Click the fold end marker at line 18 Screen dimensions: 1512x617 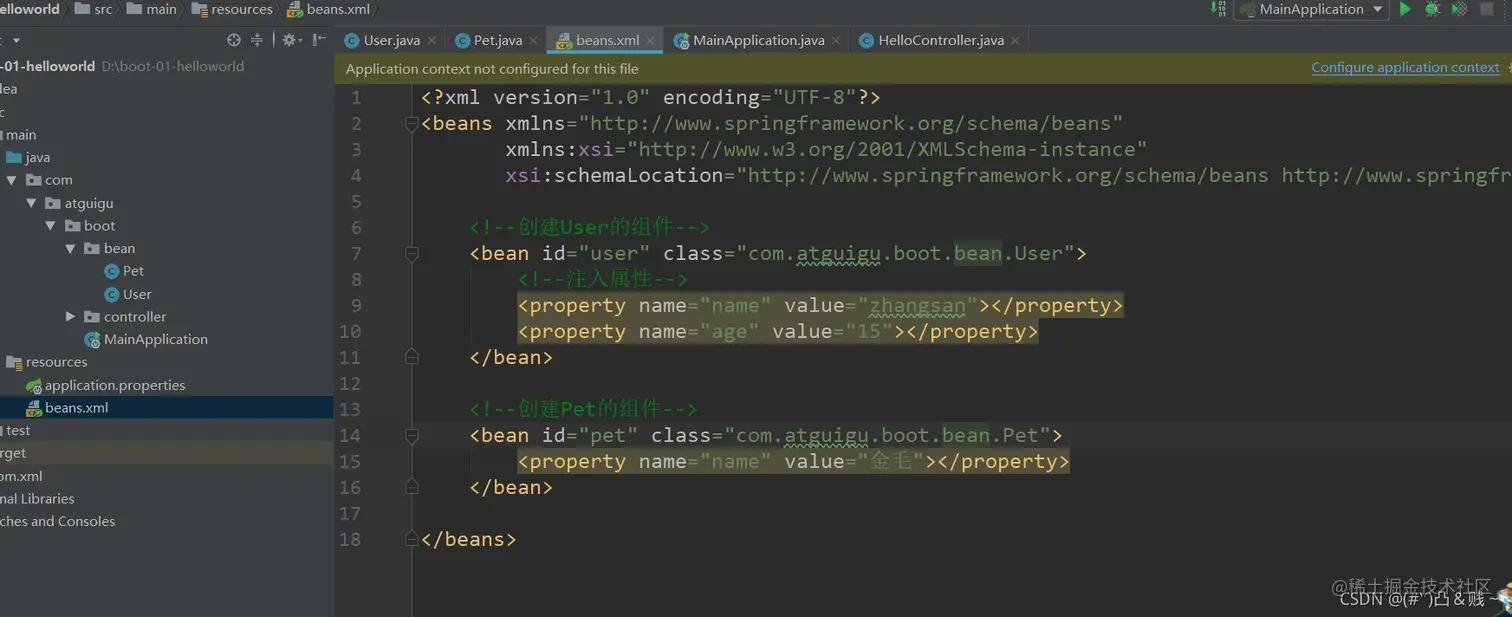(411, 539)
